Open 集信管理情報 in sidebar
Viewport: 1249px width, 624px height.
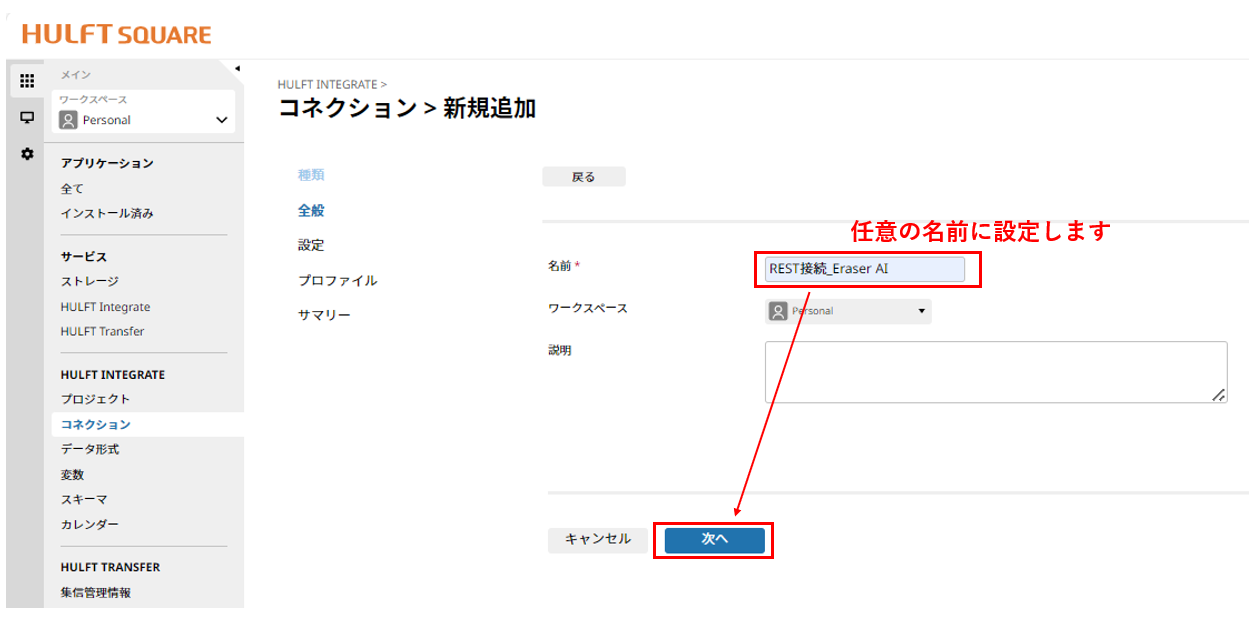click(x=95, y=593)
